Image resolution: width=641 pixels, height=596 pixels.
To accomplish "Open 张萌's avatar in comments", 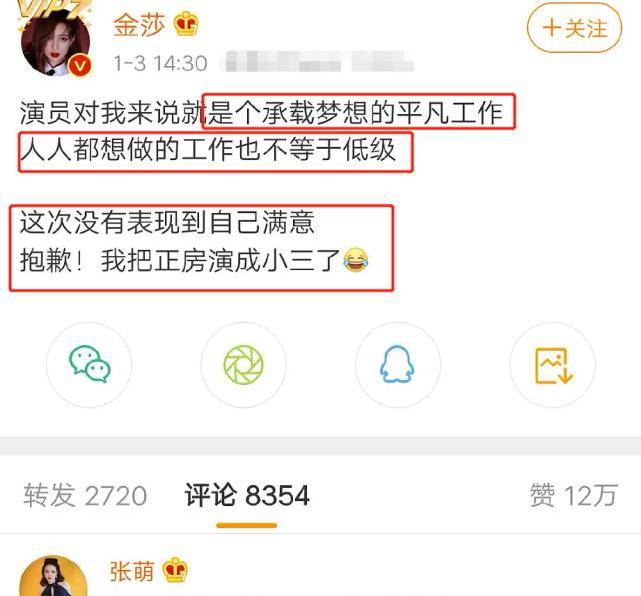I will 53,576.
